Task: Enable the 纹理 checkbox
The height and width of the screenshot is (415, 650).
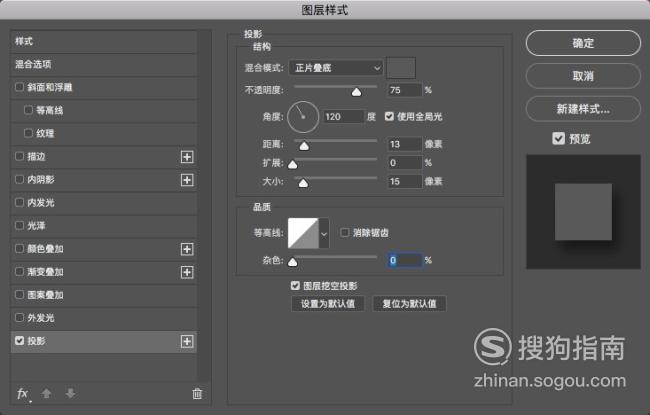Action: pos(28,133)
